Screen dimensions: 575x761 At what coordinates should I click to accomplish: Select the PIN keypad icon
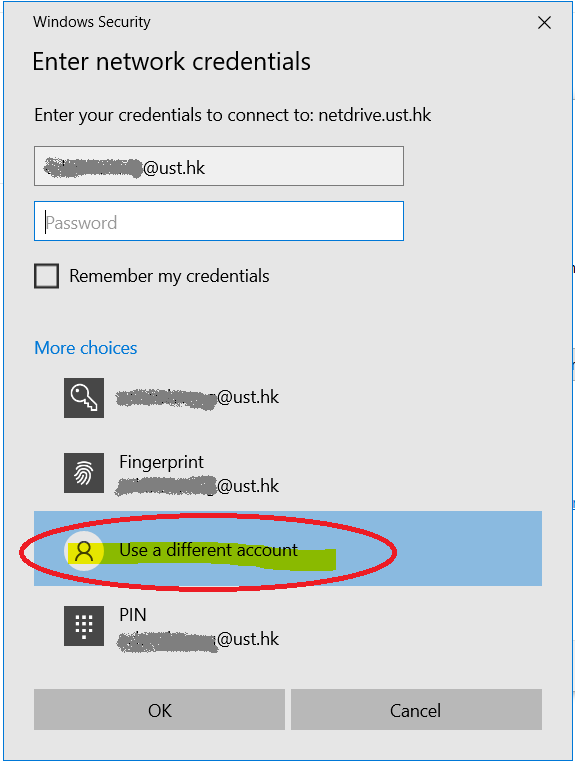[84, 626]
